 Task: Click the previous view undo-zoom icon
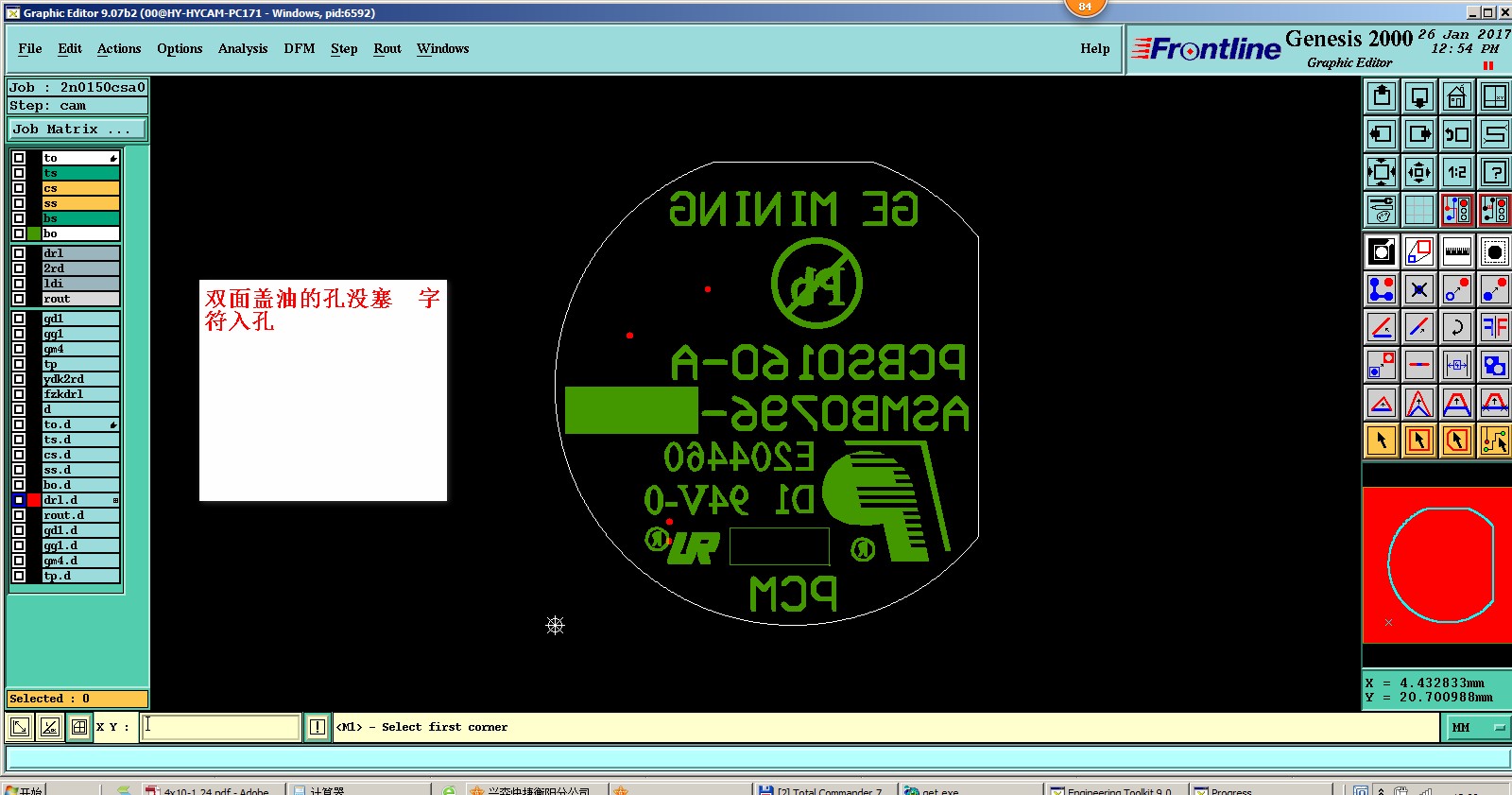[1457, 134]
